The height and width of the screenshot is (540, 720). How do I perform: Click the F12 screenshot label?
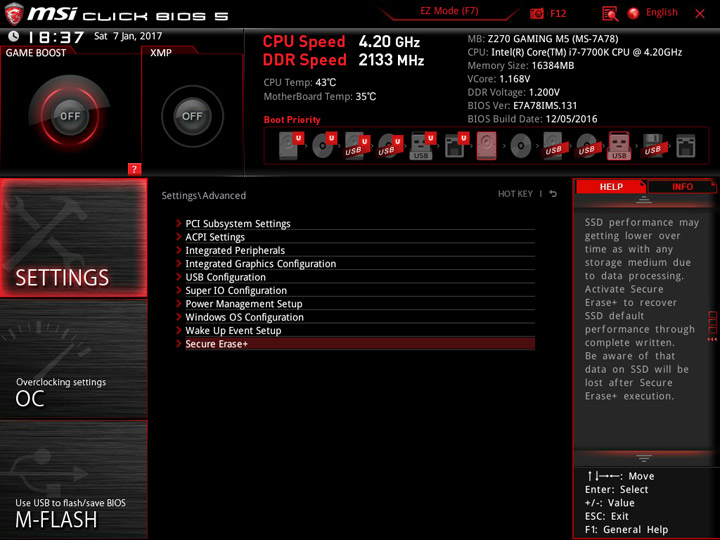[558, 13]
